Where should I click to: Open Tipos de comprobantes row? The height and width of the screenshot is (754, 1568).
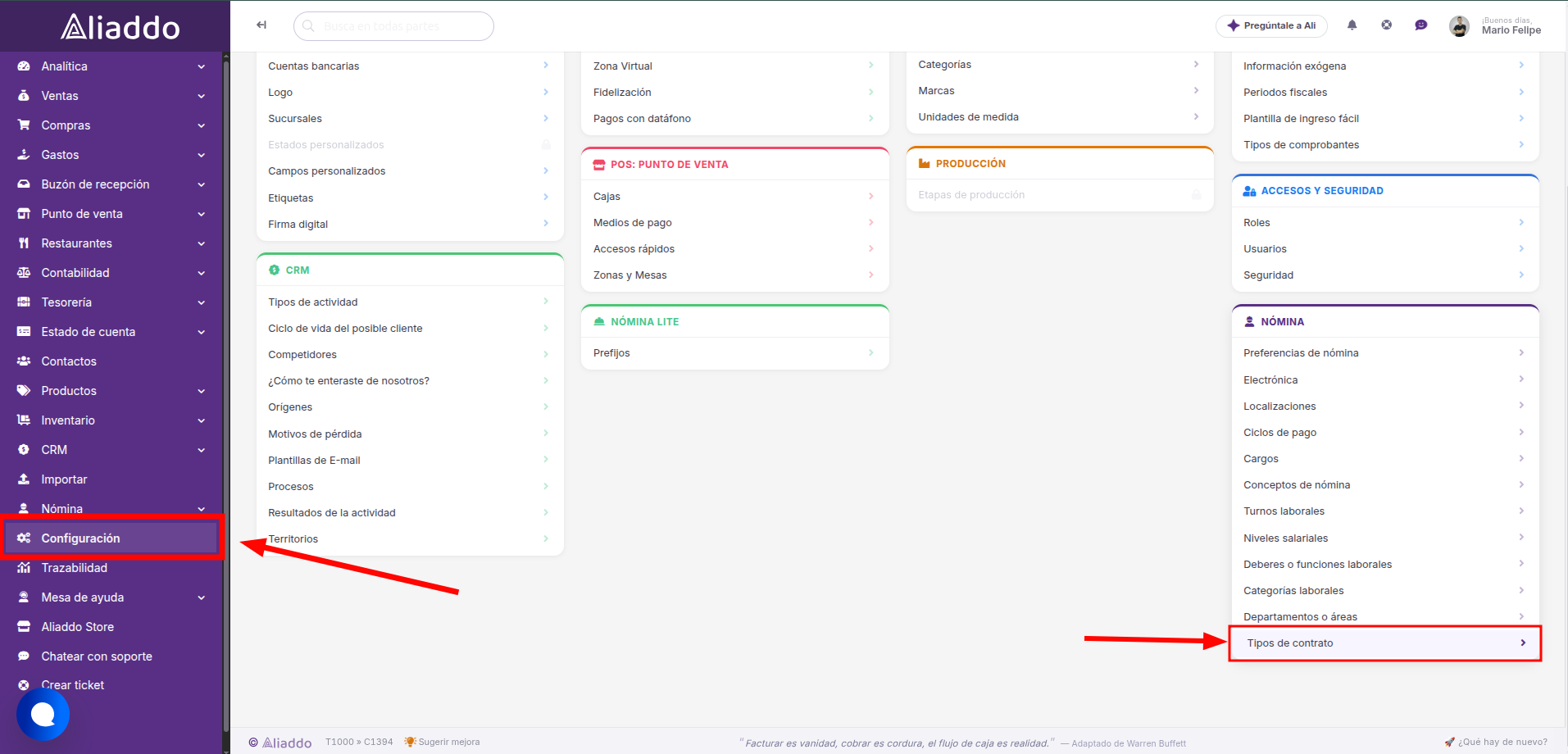click(1385, 145)
